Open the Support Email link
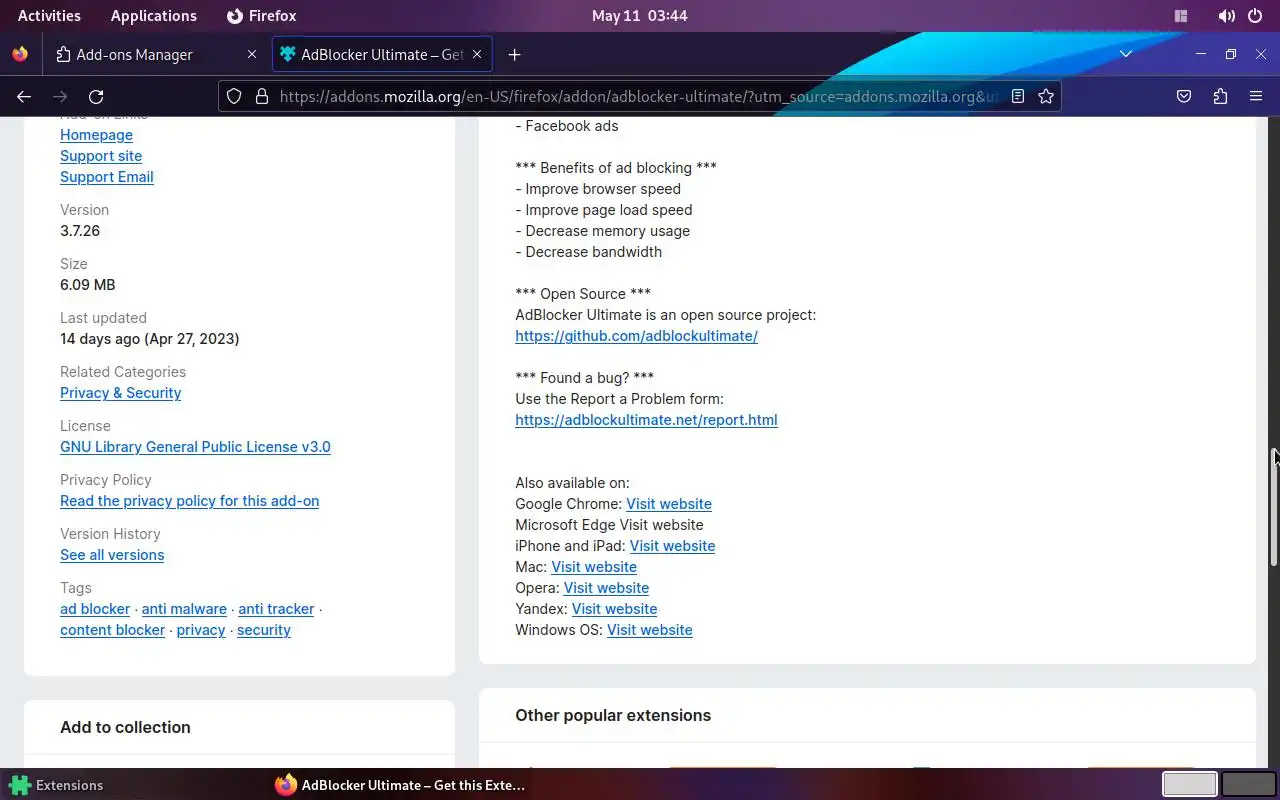 [x=107, y=177]
